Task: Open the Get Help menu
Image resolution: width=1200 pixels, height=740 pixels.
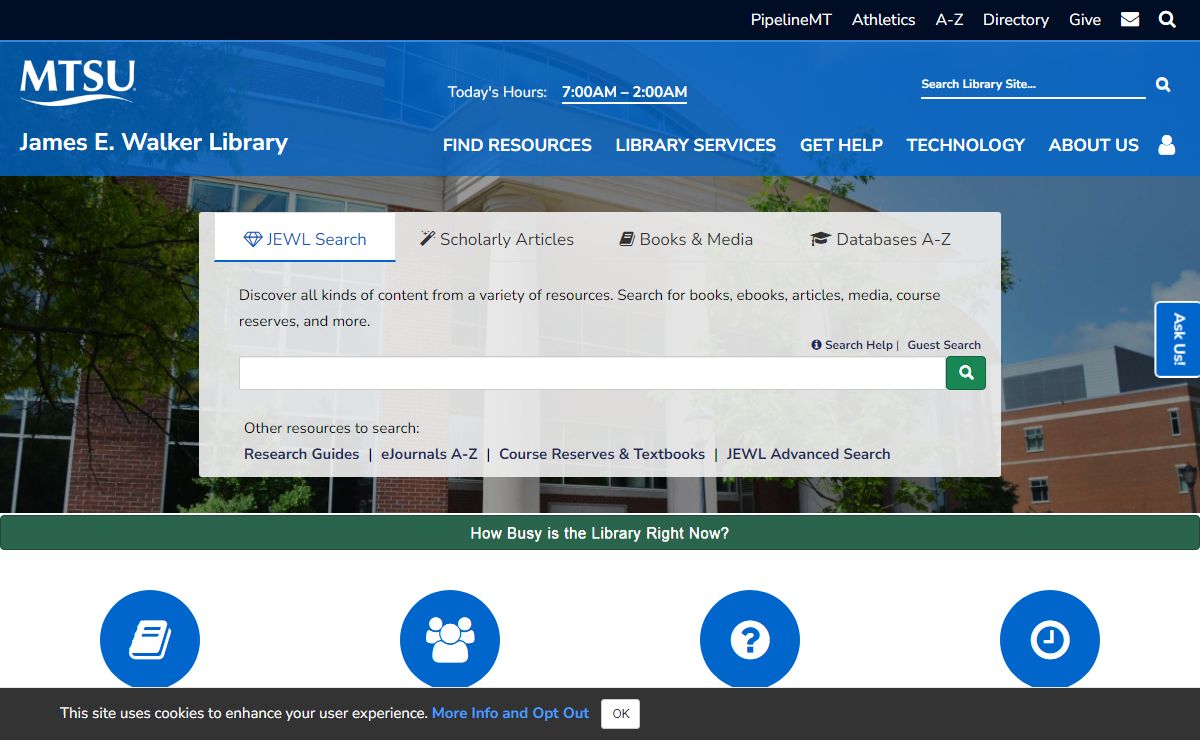Action: pyautogui.click(x=841, y=145)
